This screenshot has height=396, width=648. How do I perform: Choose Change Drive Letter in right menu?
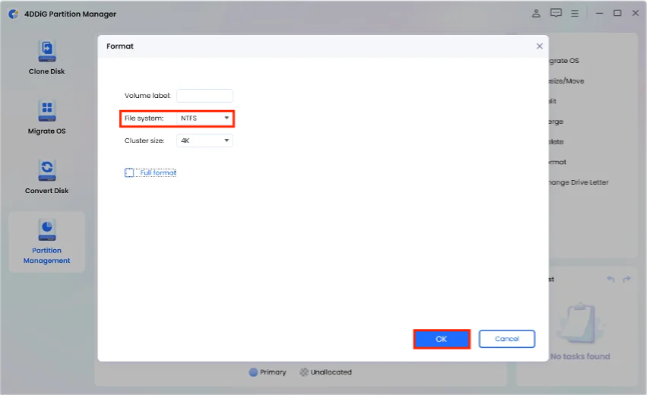(579, 182)
